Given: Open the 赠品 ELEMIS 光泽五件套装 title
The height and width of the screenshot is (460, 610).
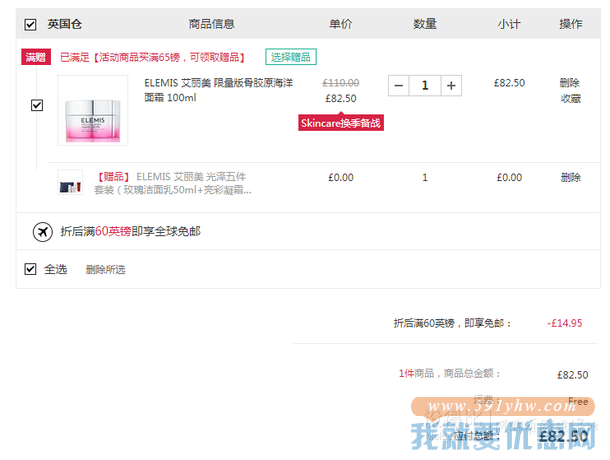Looking at the screenshot, I should (x=173, y=183).
